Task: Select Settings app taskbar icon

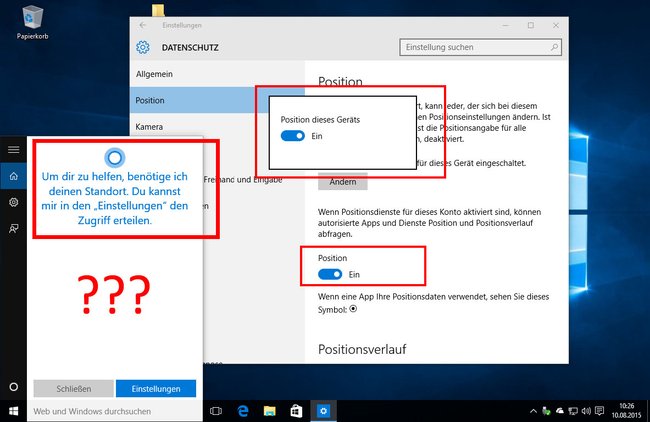Action: (323, 411)
